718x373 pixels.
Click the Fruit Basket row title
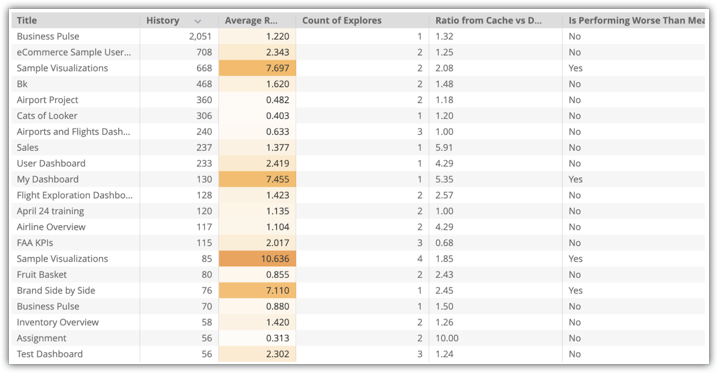(x=42, y=275)
